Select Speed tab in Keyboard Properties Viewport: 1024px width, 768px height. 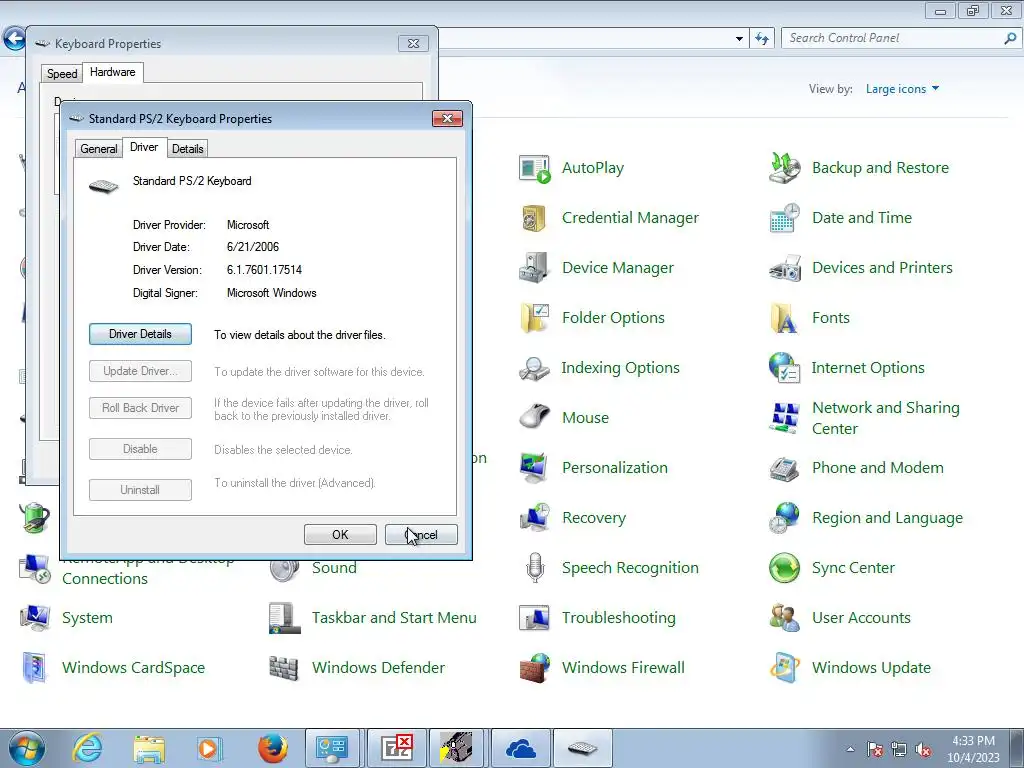click(x=62, y=74)
